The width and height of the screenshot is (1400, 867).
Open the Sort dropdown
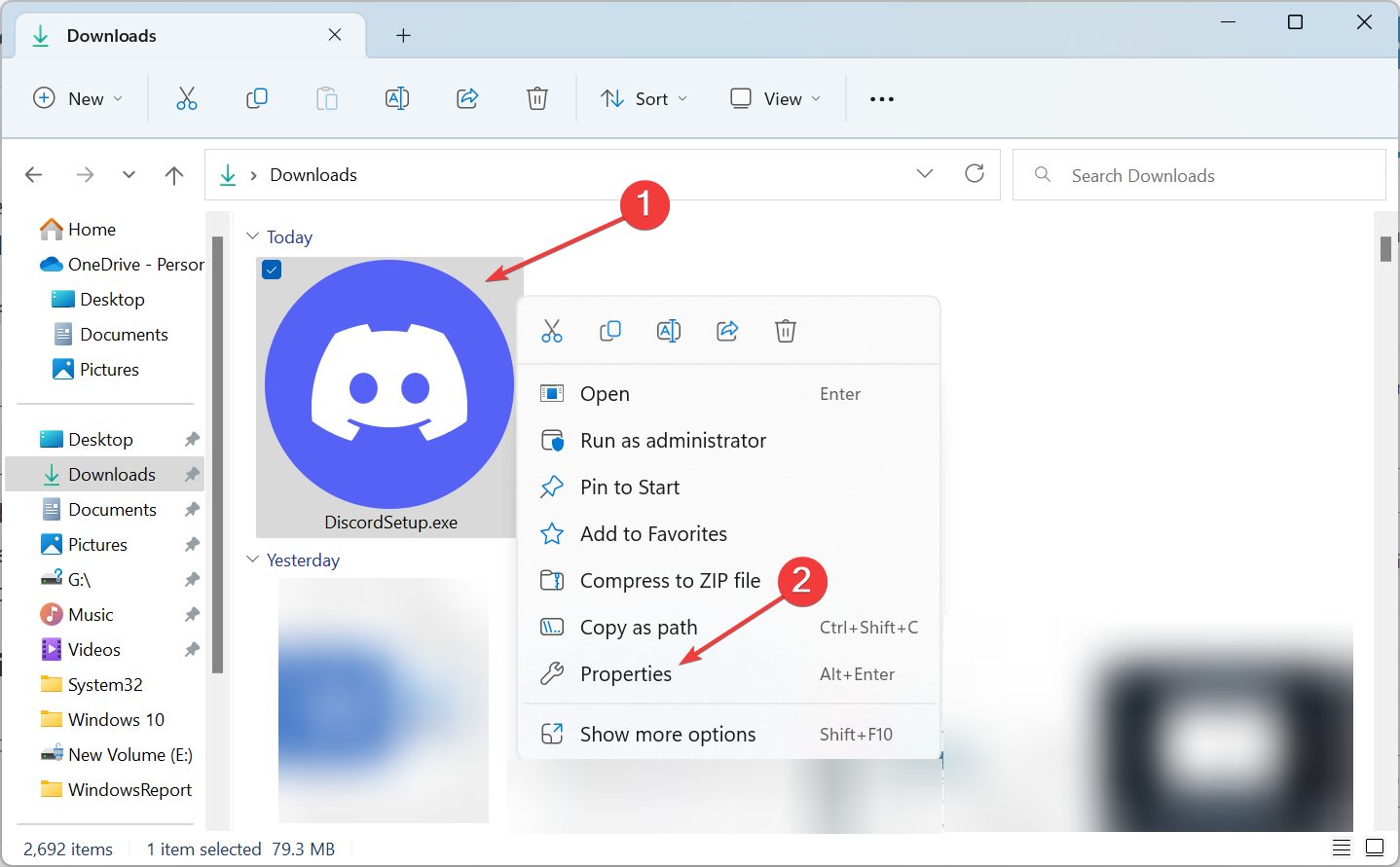pos(644,98)
